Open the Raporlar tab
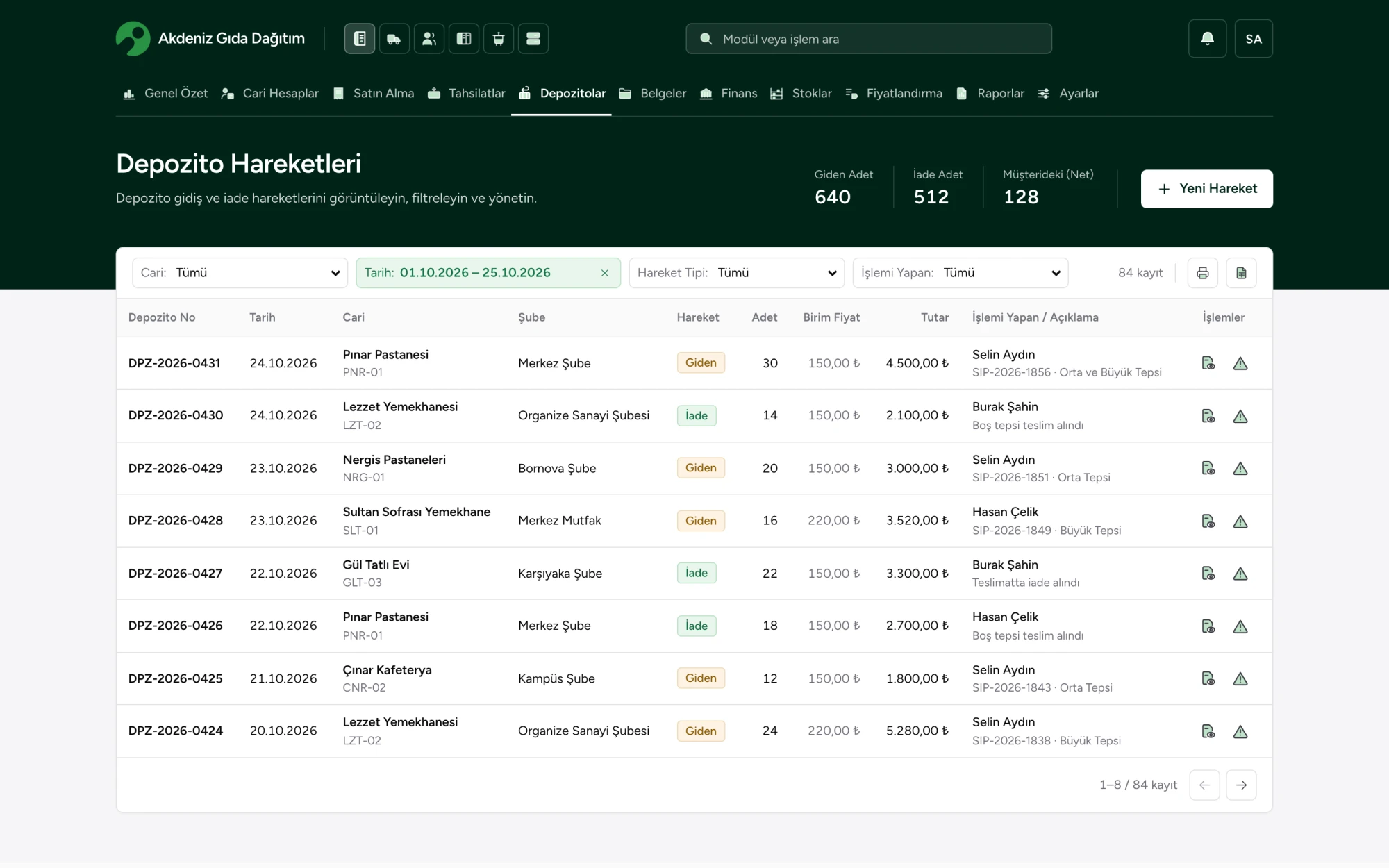The image size is (1389, 868). click(990, 94)
